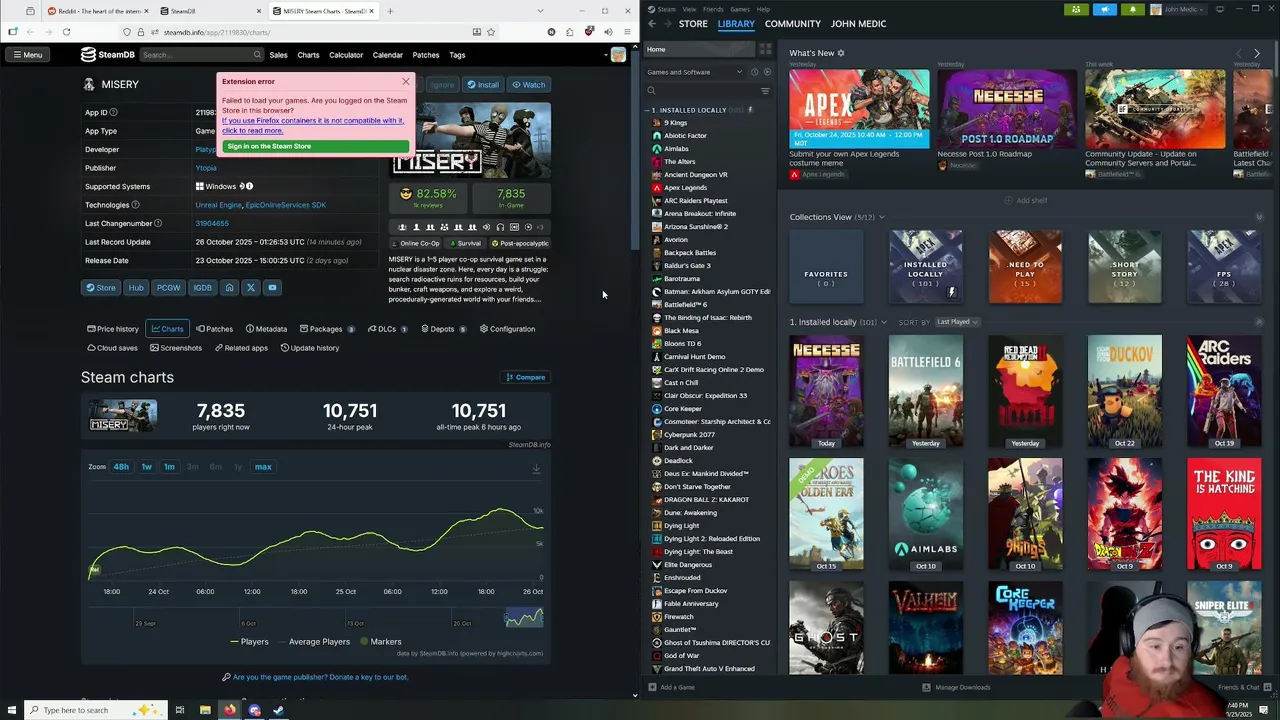Screen dimensions: 1280x720
Task: Open the Steam LIBRARY tab
Action: pyautogui.click(x=736, y=24)
